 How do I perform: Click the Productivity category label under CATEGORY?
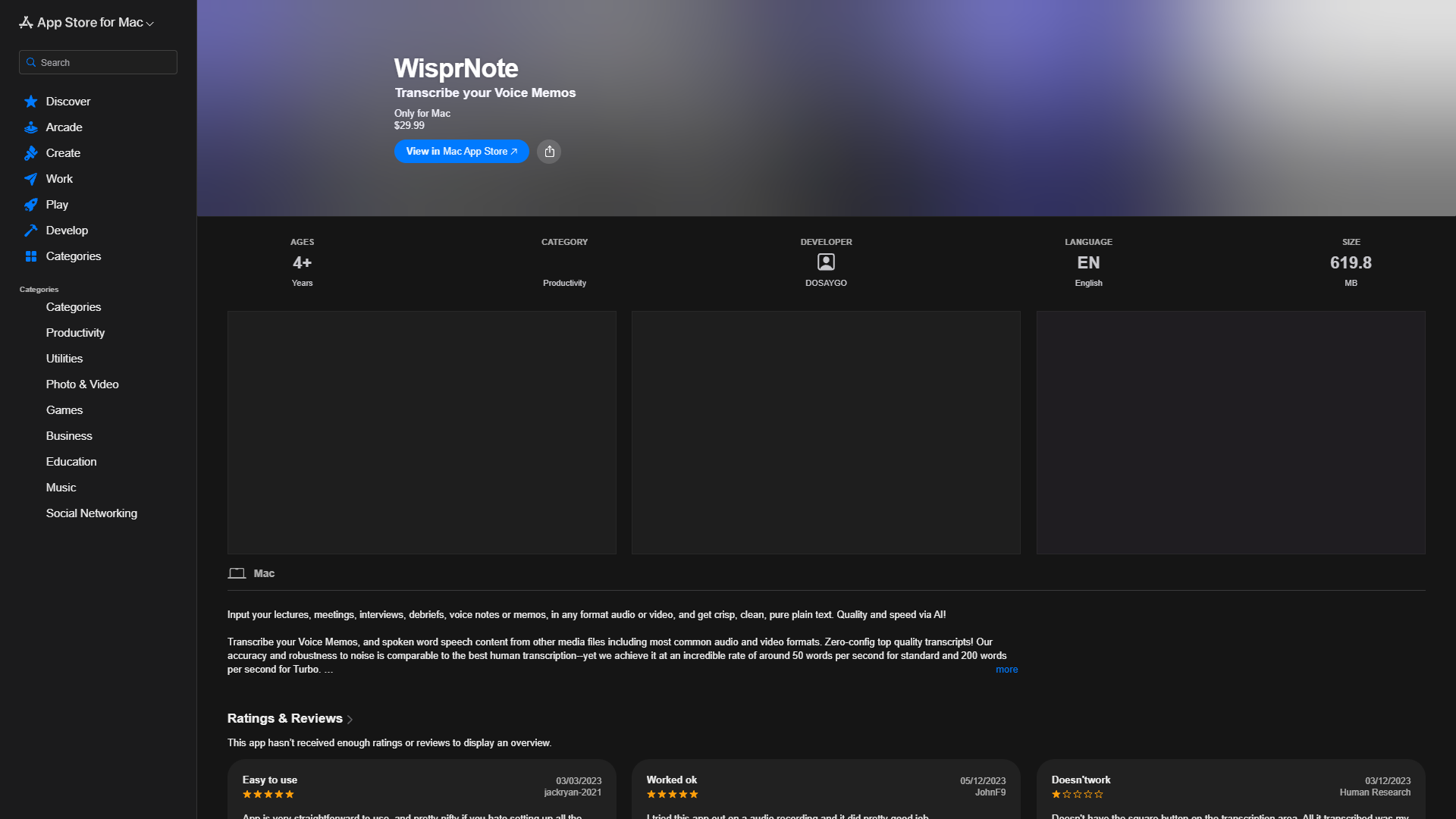pos(564,283)
